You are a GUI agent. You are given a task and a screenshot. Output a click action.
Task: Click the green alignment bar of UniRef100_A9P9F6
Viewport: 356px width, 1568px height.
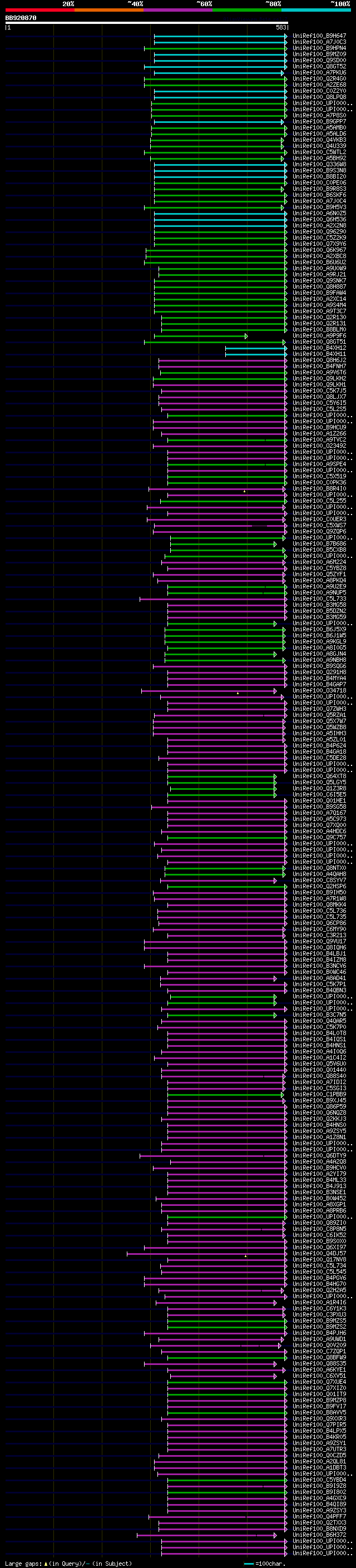201,336
